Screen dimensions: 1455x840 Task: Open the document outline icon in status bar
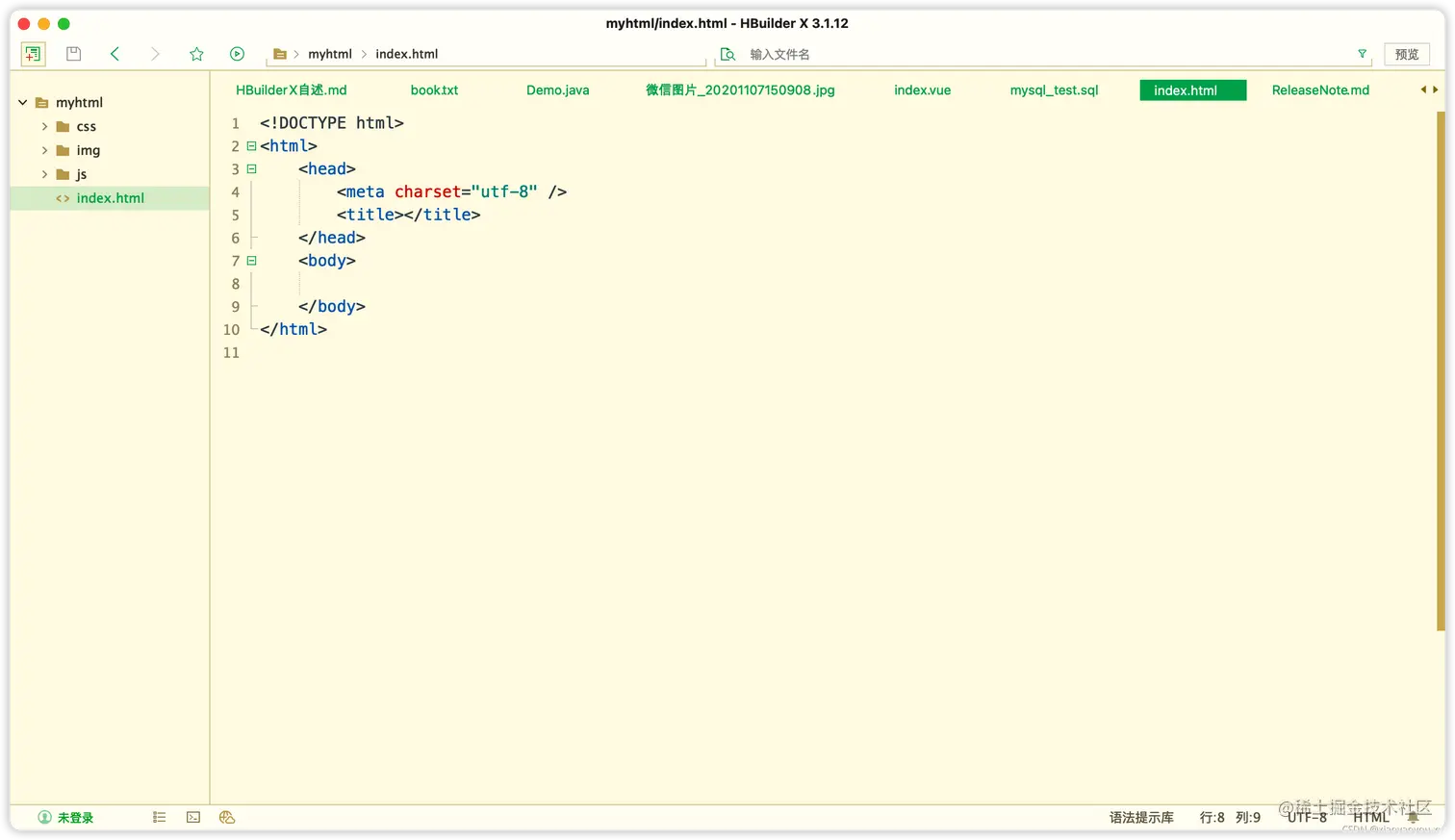(160, 817)
